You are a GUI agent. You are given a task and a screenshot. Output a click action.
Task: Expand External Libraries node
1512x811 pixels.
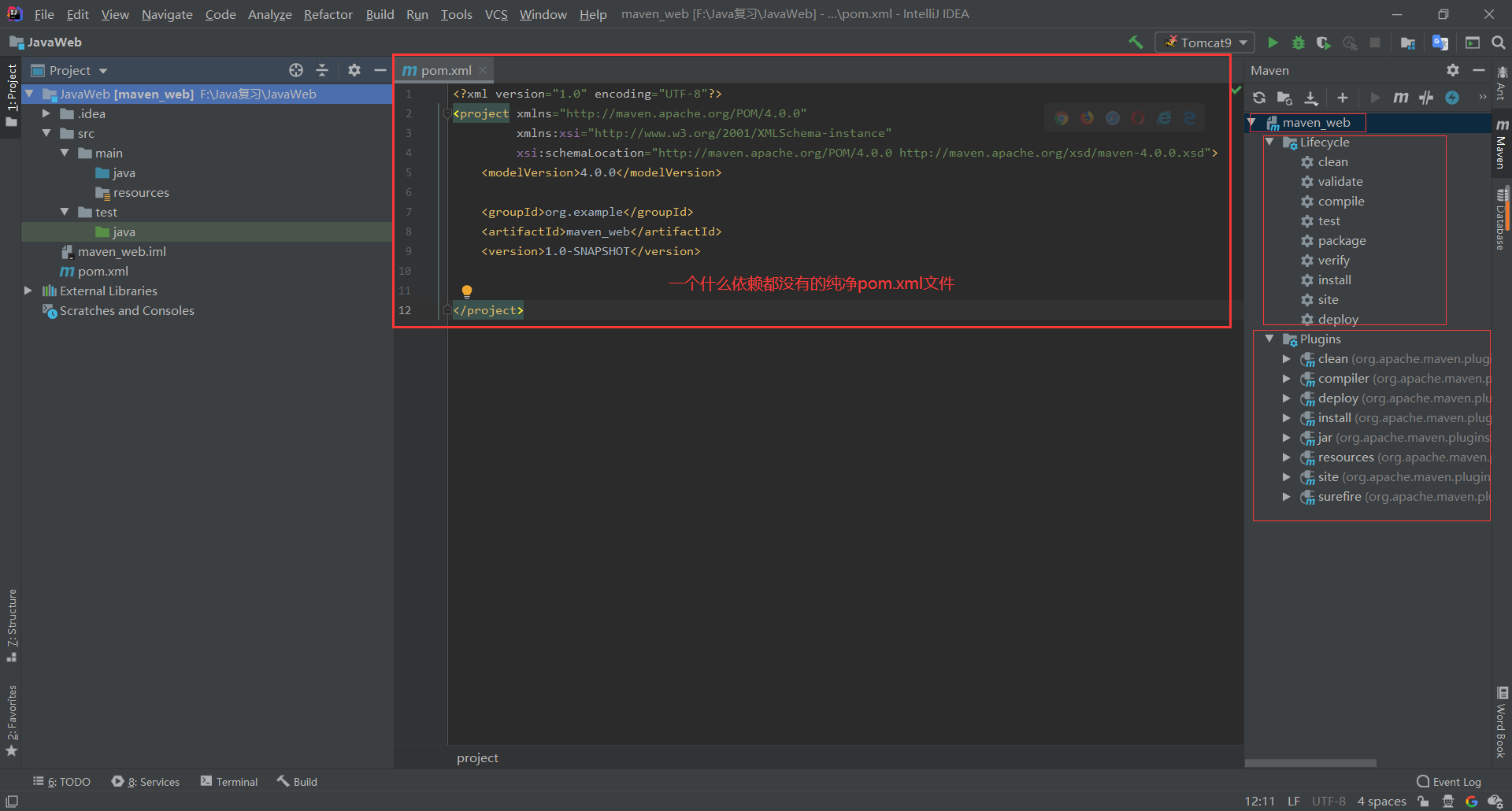[28, 291]
